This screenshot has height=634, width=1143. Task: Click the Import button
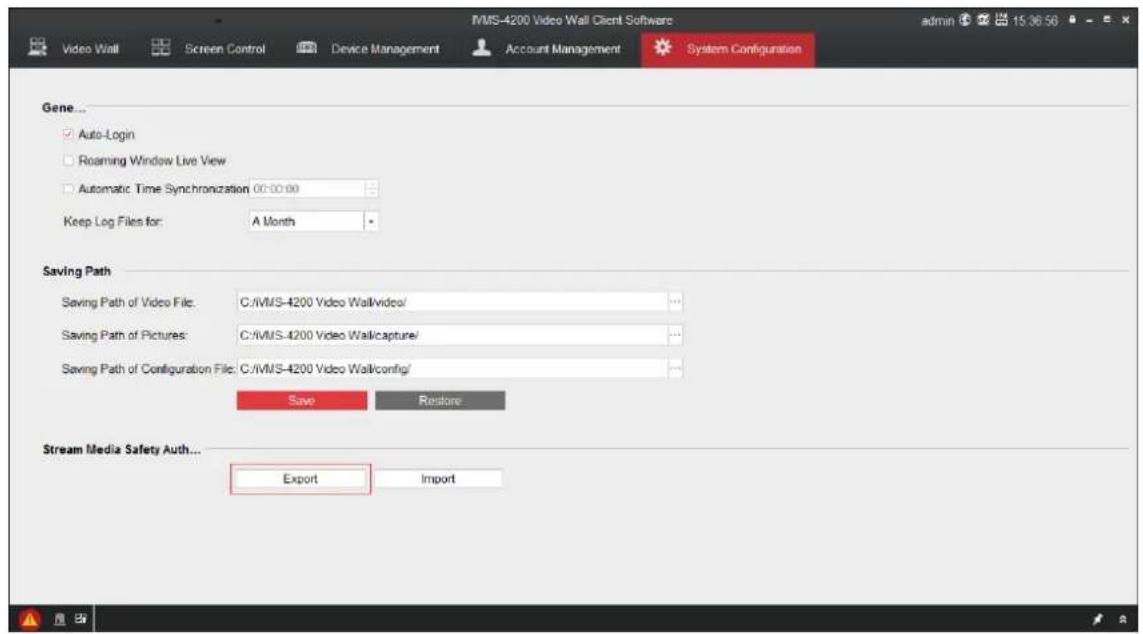click(438, 479)
